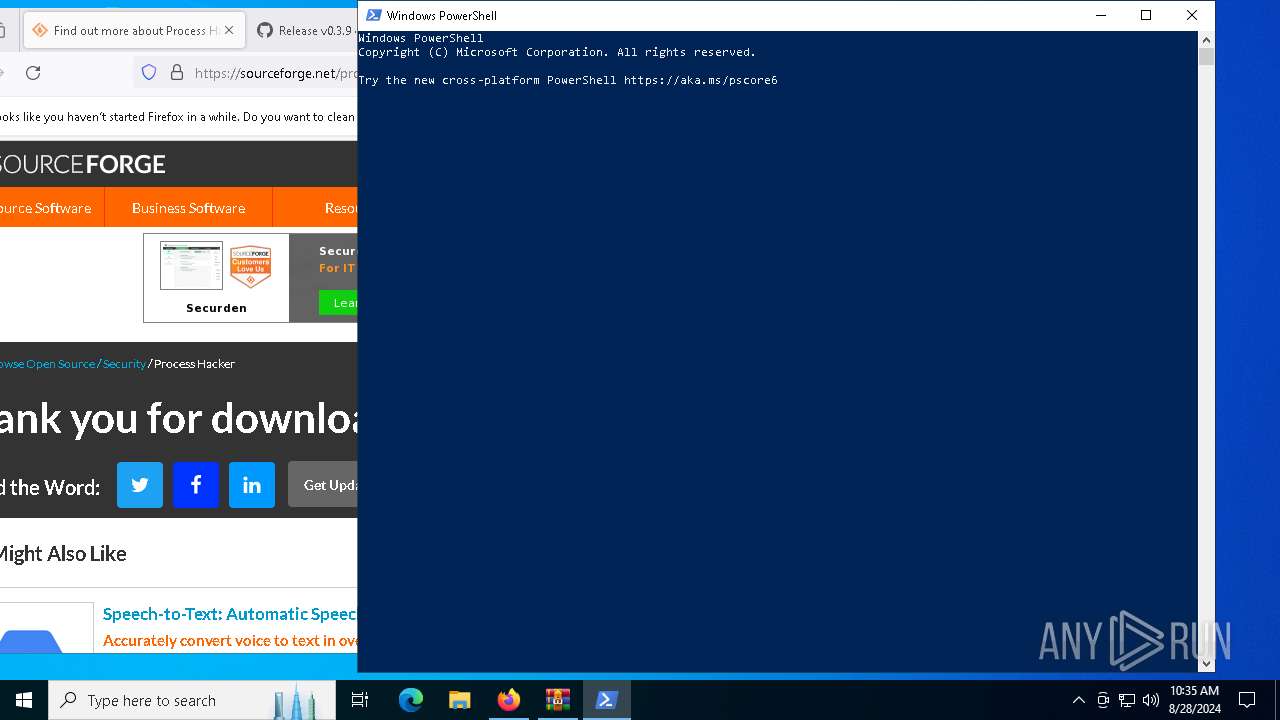Open the Business Software menu
Screen dimensions: 1280x720
click(x=188, y=208)
